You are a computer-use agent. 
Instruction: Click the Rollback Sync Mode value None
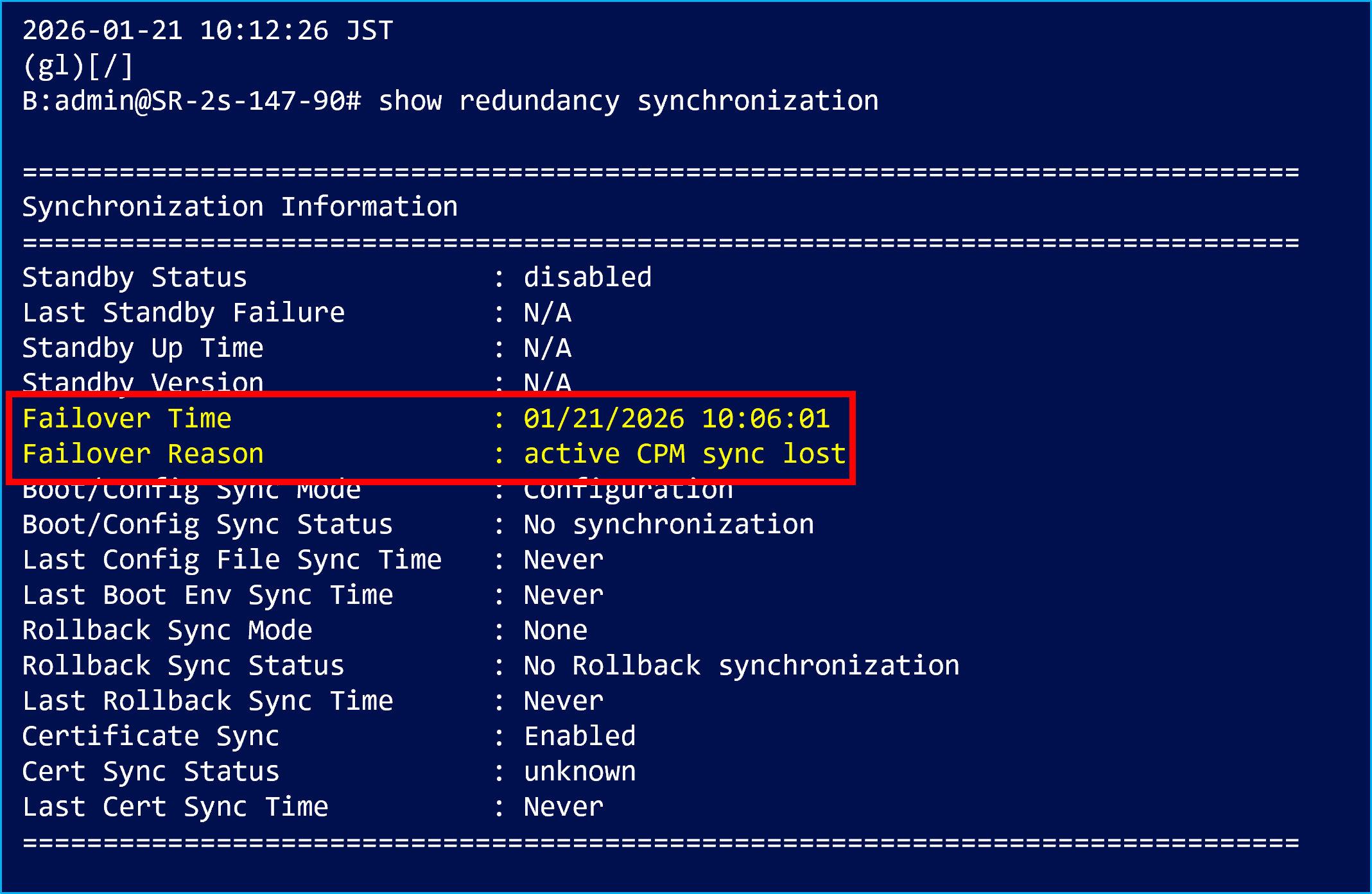pos(555,631)
